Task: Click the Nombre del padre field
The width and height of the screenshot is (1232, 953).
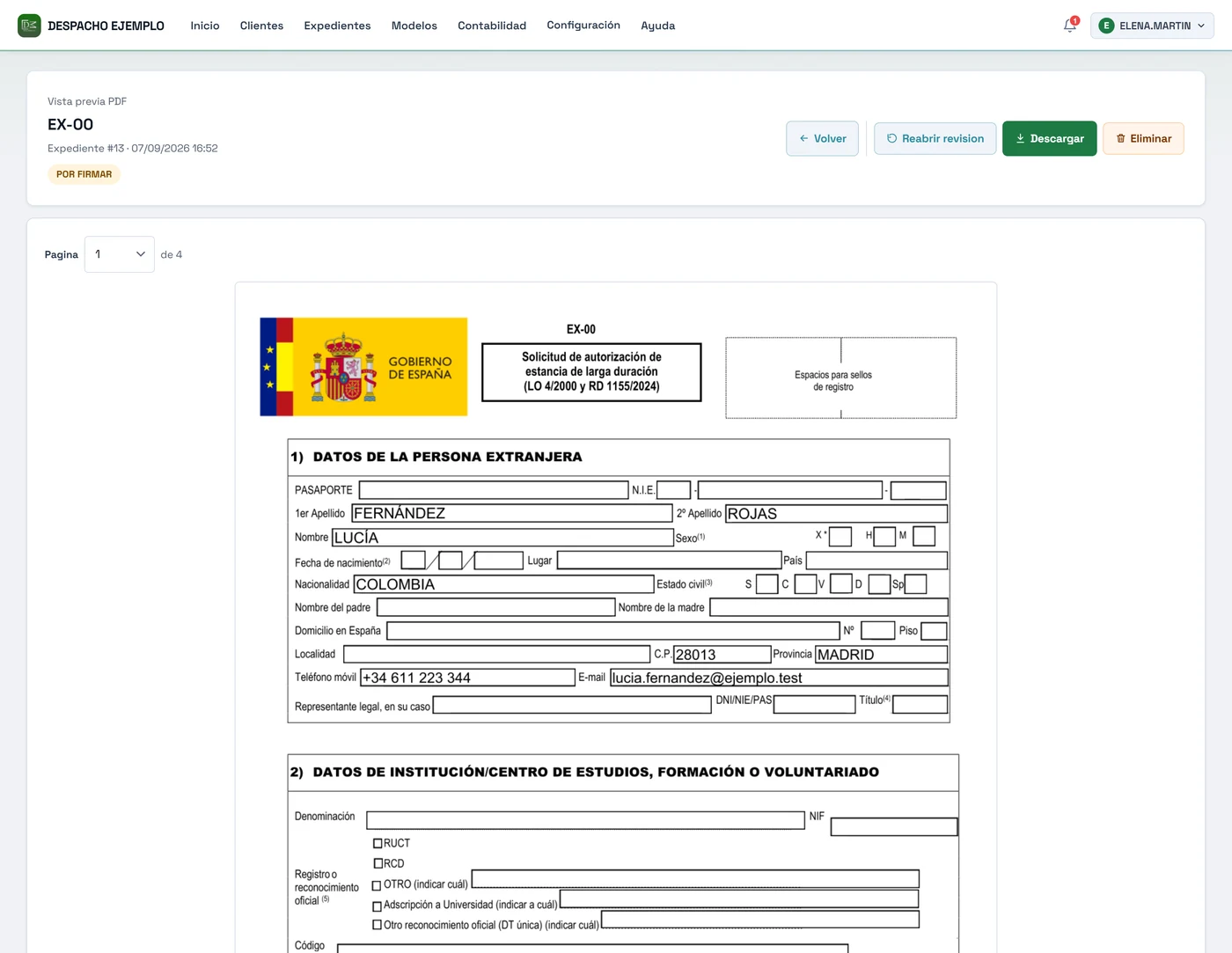Action: pos(495,607)
